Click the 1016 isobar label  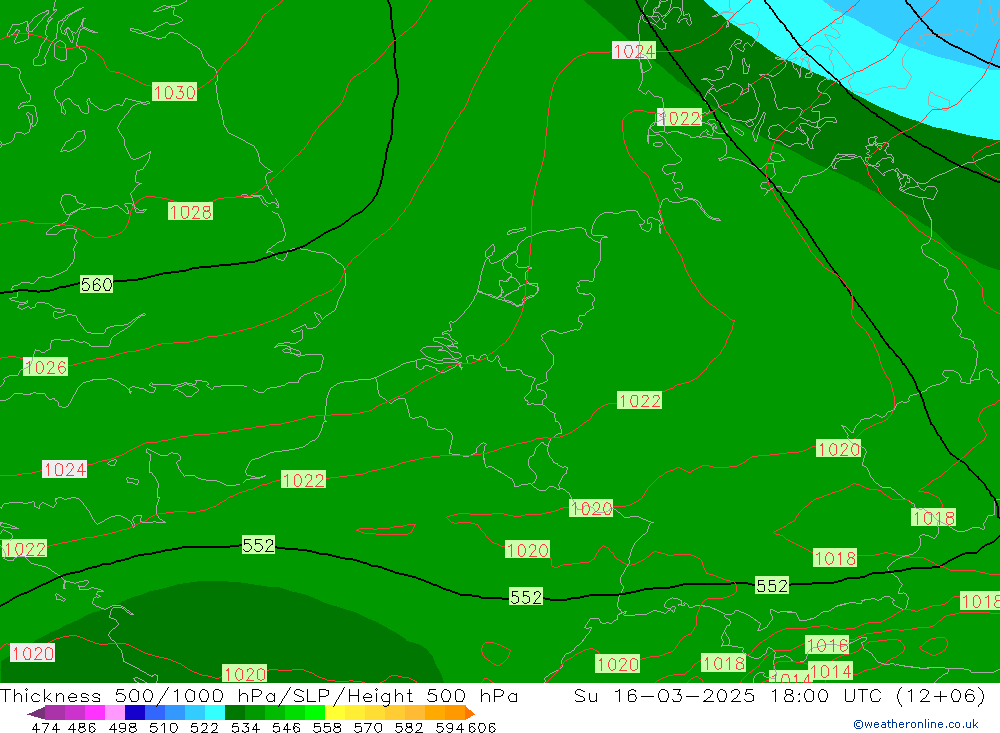tap(827, 645)
